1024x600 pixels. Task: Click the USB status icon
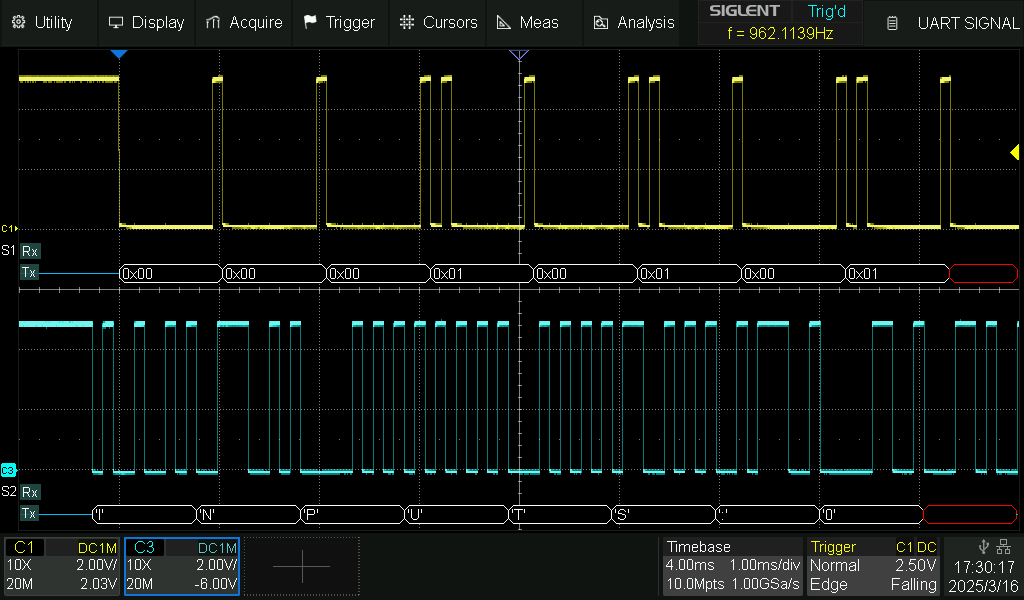984,546
